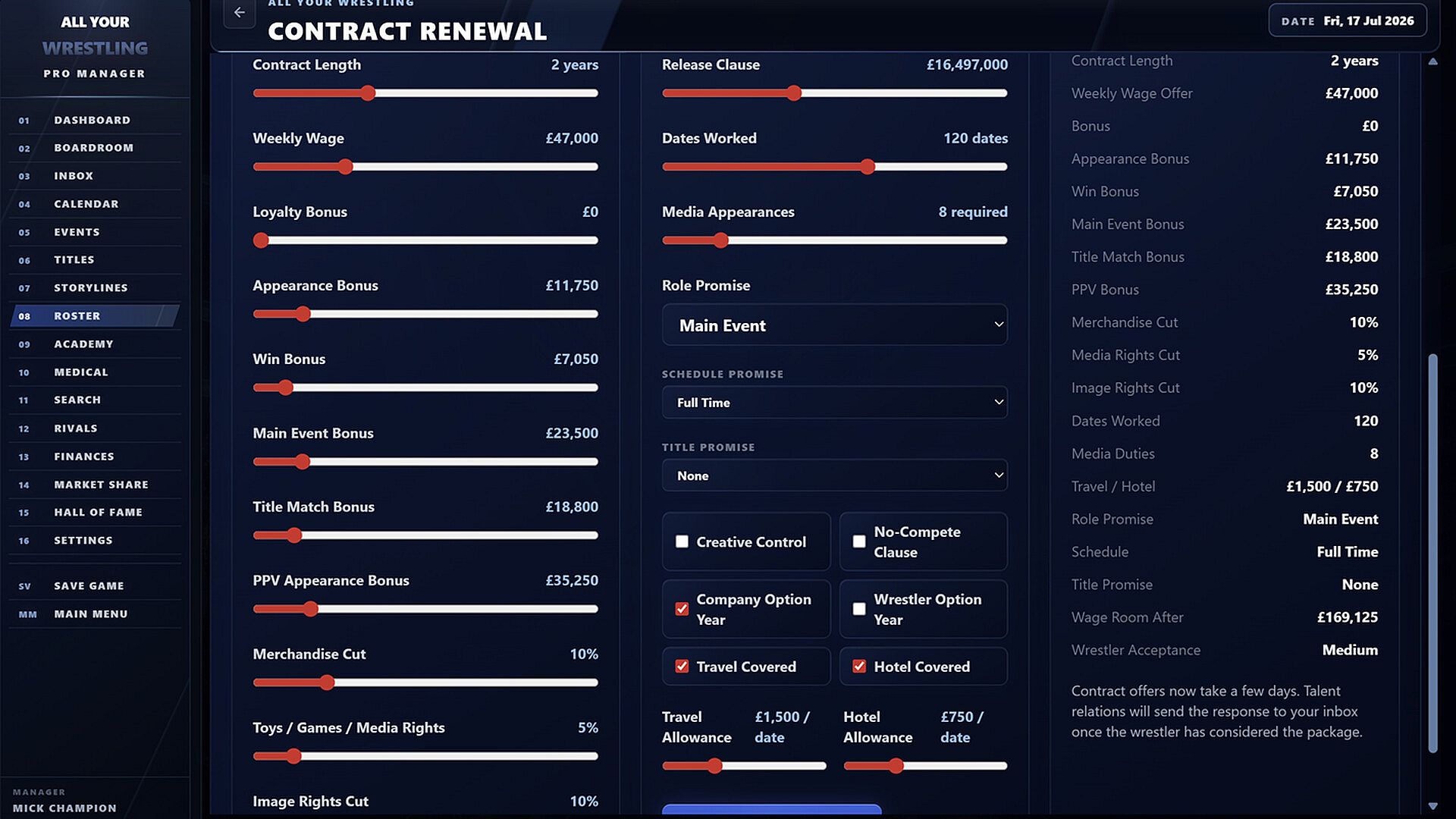Uncheck the Company Option Year checkbox
This screenshot has height=819, width=1456.
tap(682, 609)
